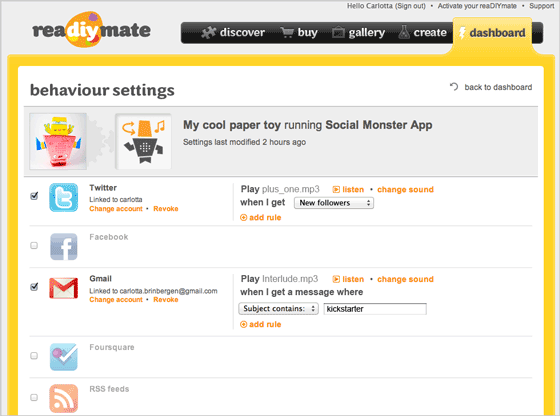Uncheck the Twitter checkbox
The image size is (560, 416).
click(x=34, y=196)
